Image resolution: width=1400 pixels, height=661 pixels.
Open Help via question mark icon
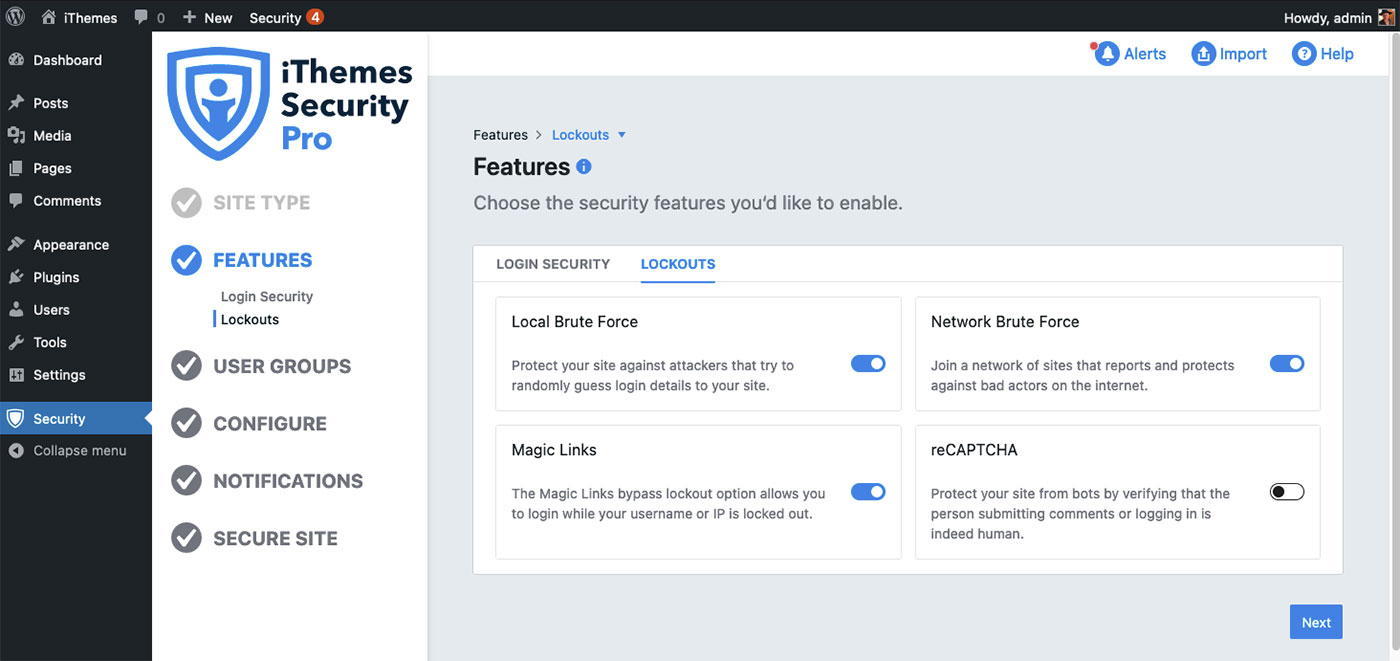pyautogui.click(x=1303, y=54)
